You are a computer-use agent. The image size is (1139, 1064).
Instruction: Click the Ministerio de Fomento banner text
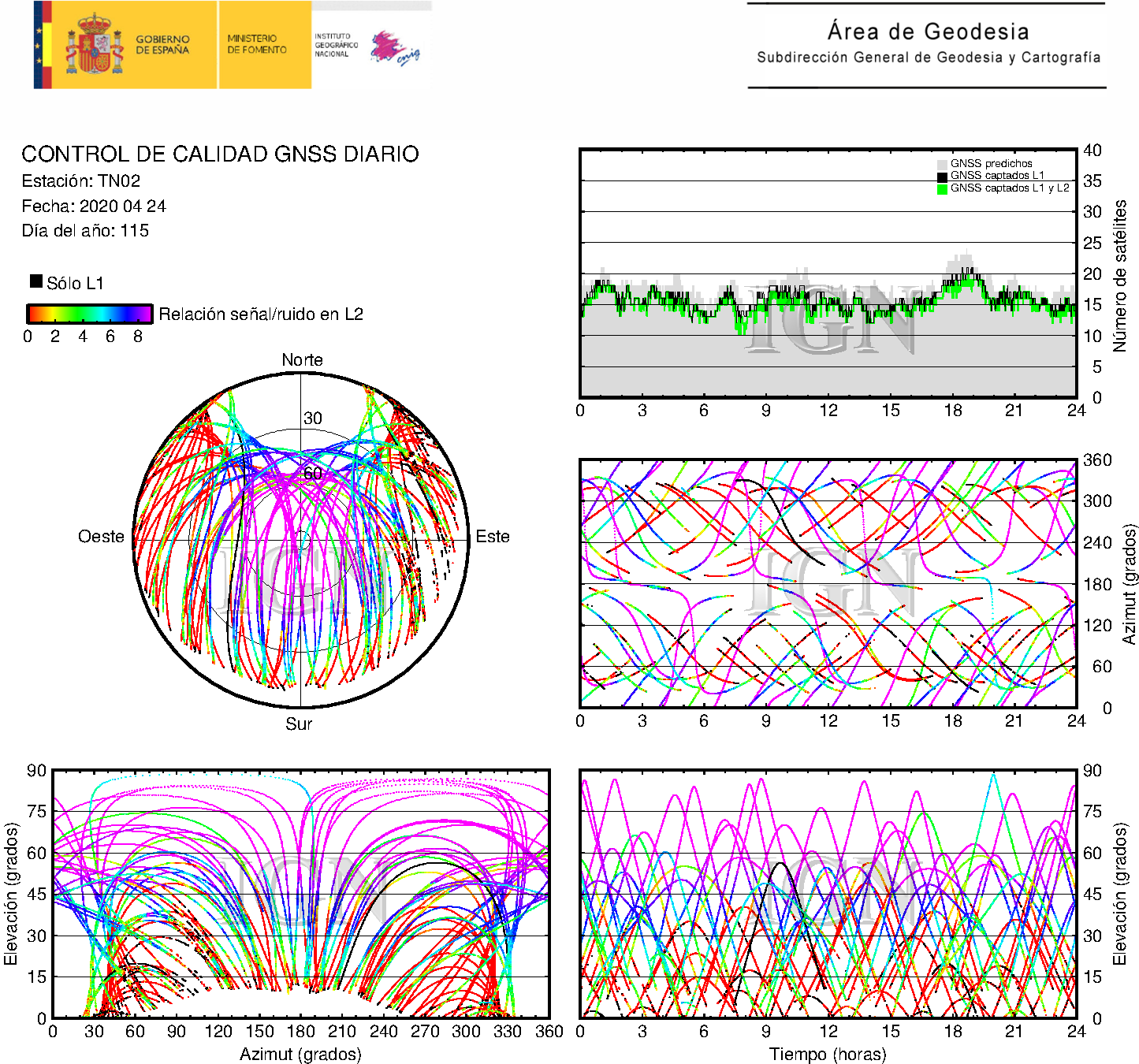pos(257,44)
